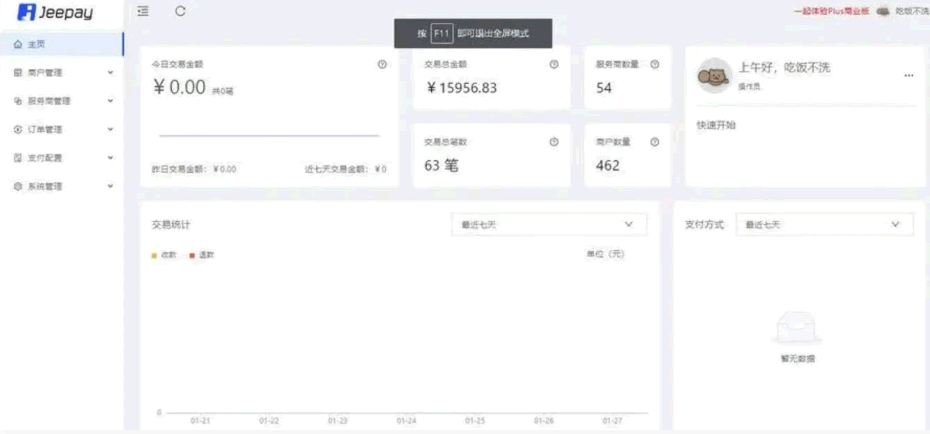This screenshot has width=930, height=434.
Task: Click the username 吃饭不洗 in the top bar
Action: point(911,11)
